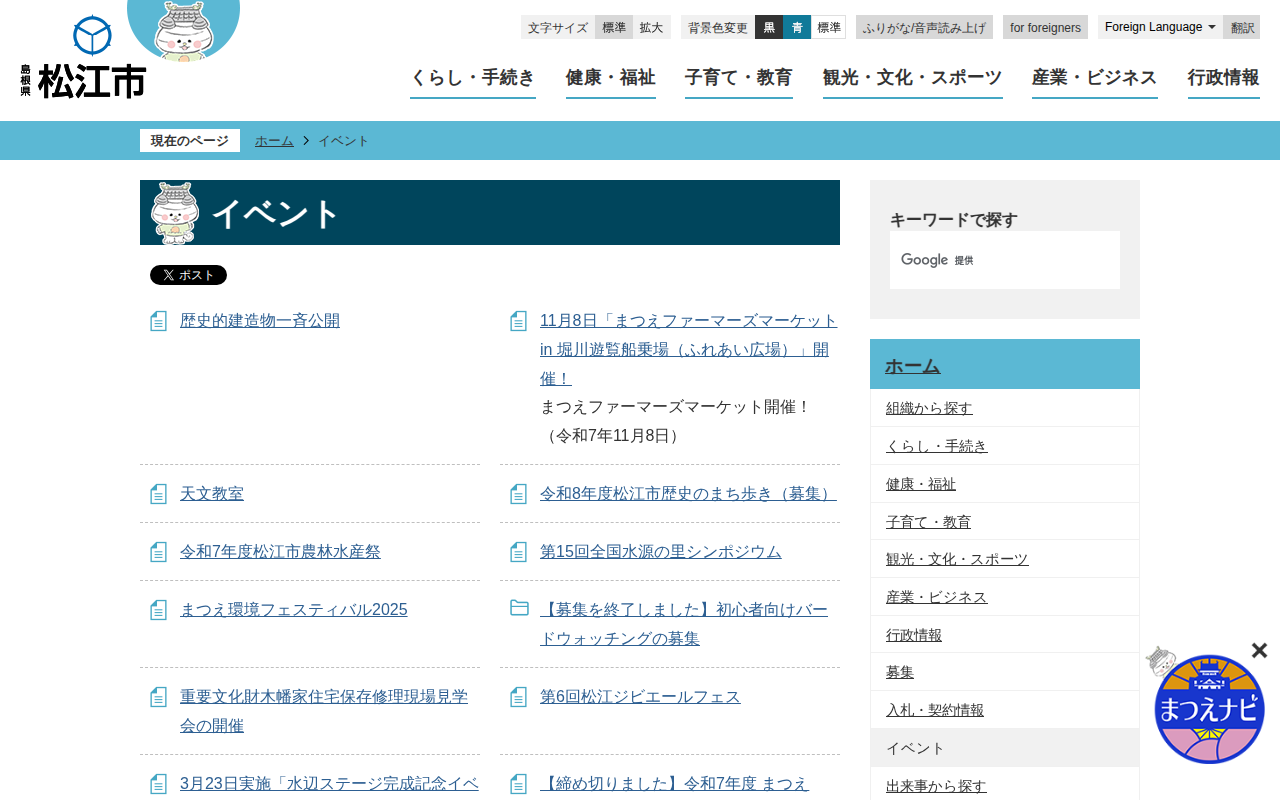Click document icon beside 第15回全国水源の里シンポジウム

(x=518, y=552)
